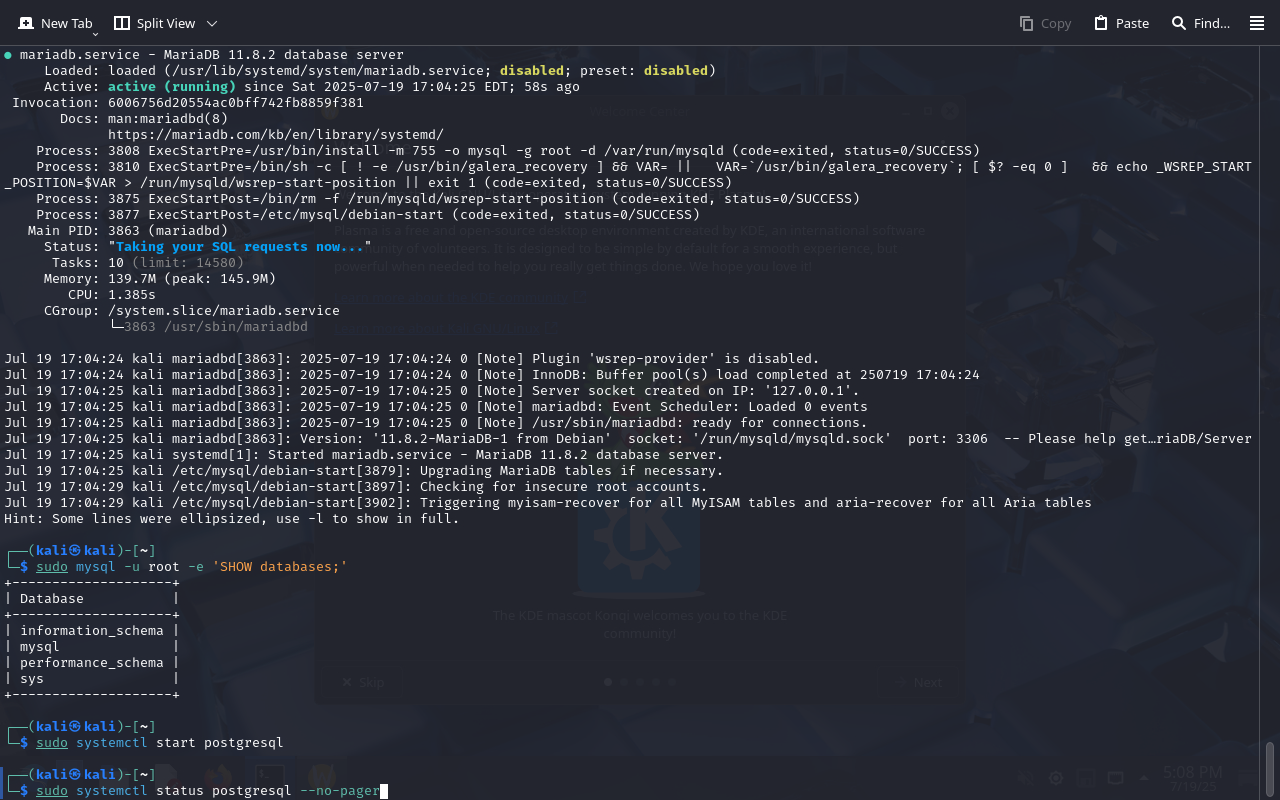
Task: Open the Find search tool
Action: pos(1200,23)
